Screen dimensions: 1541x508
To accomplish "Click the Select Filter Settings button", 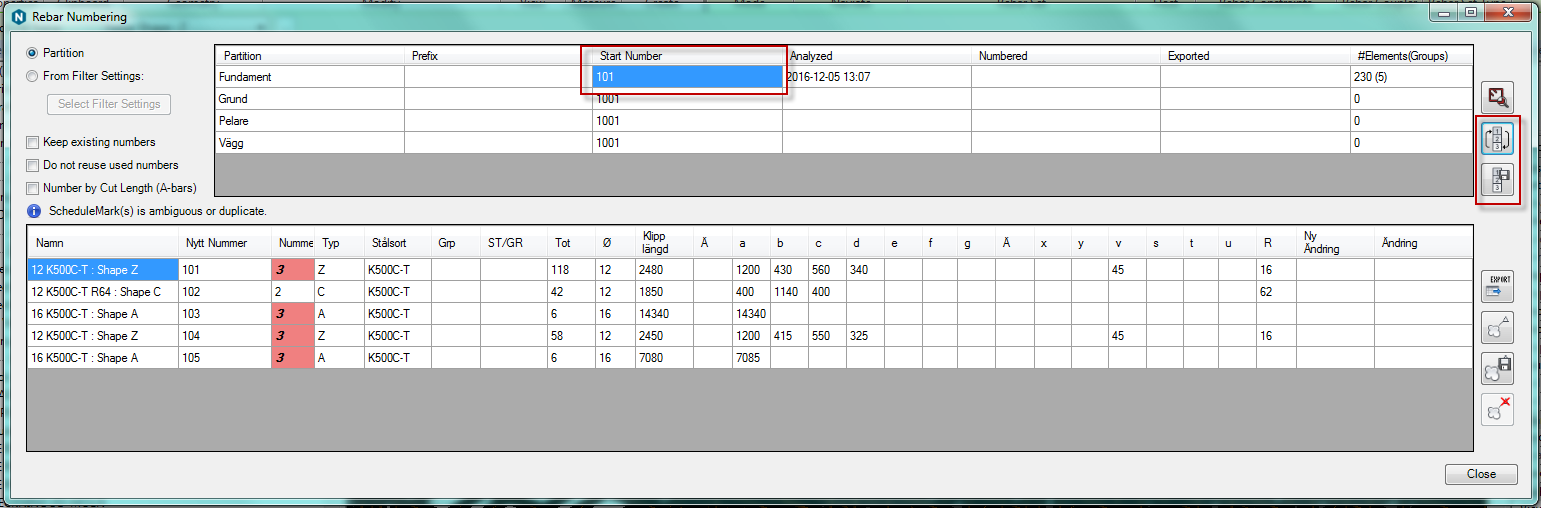I will click(x=109, y=104).
